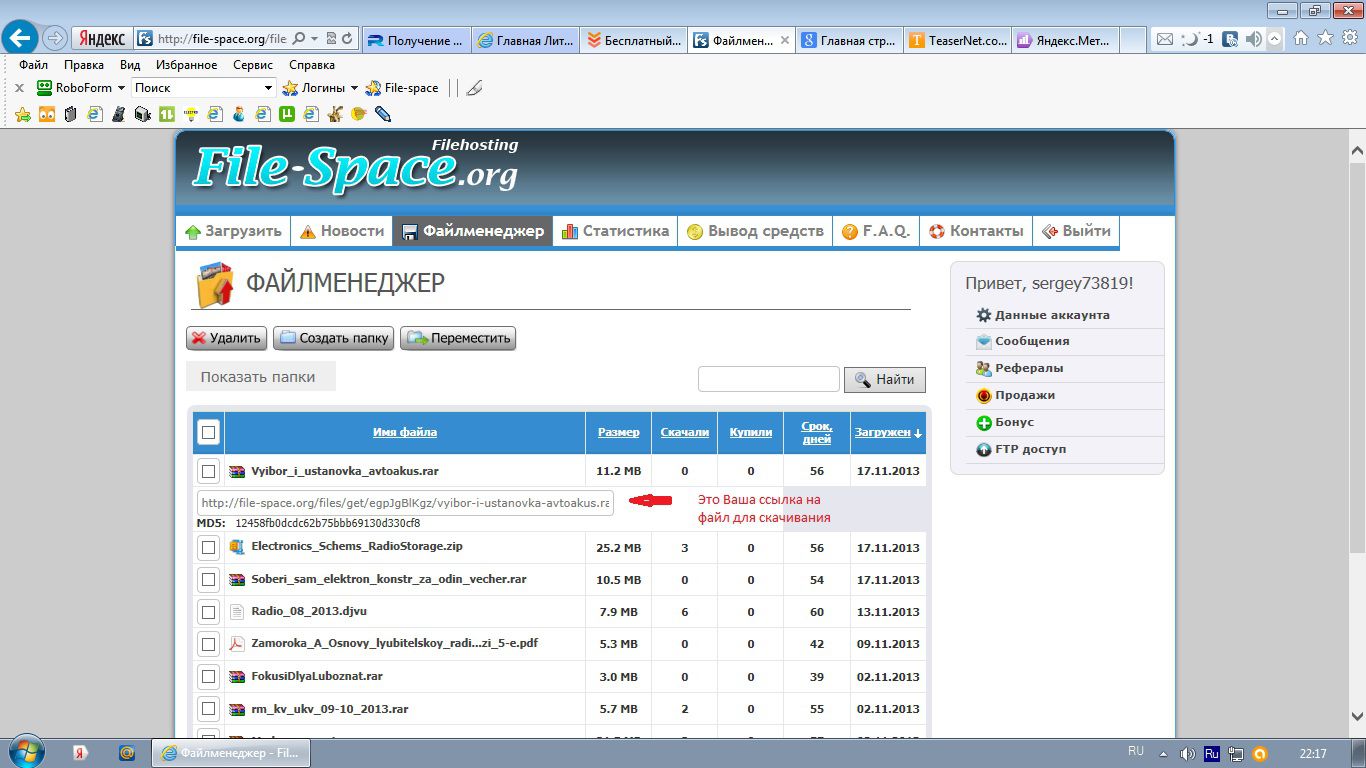
Task: Toggle the select-all checkbox in table header
Action: 208,433
